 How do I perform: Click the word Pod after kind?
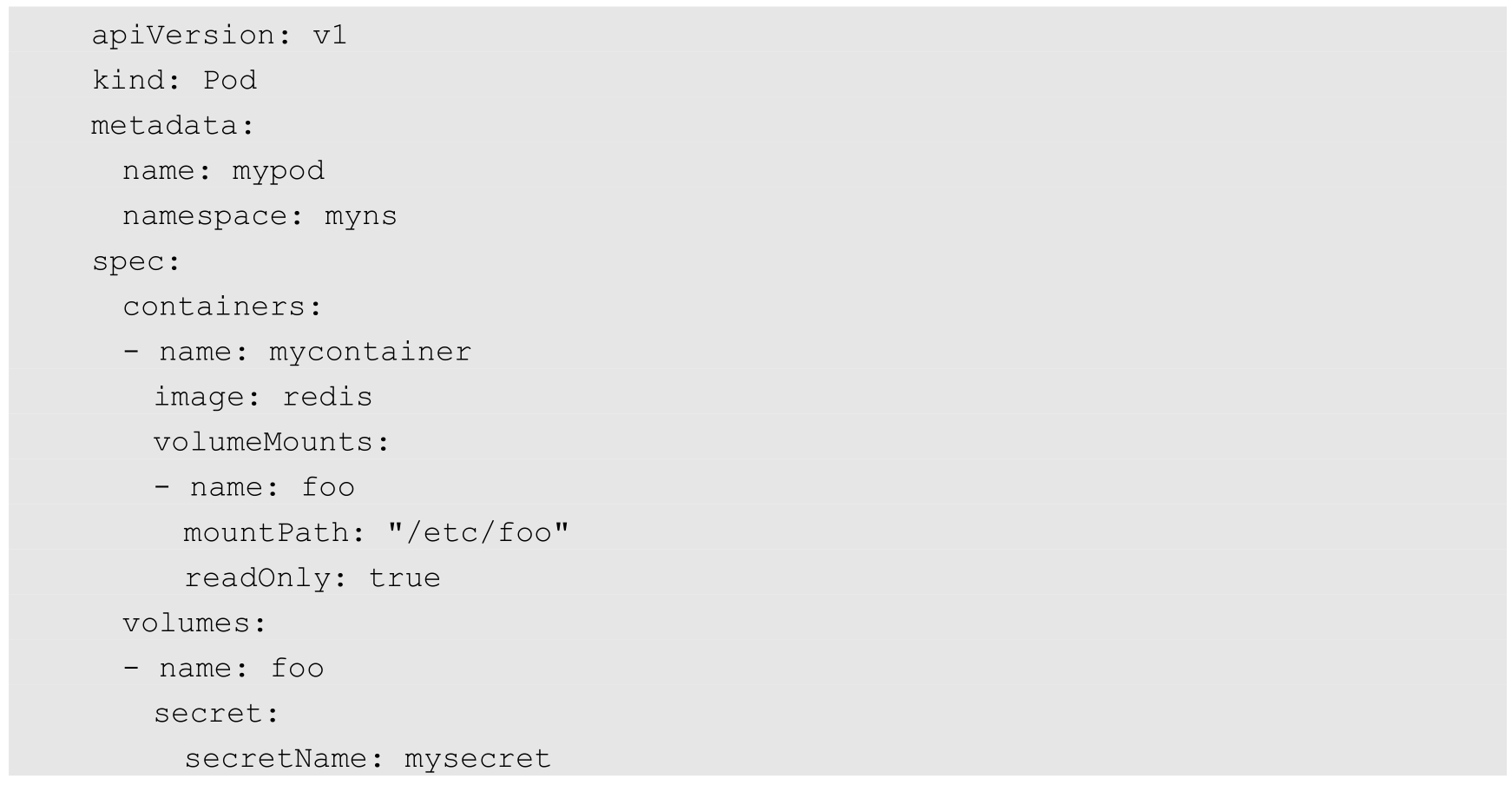pos(230,81)
